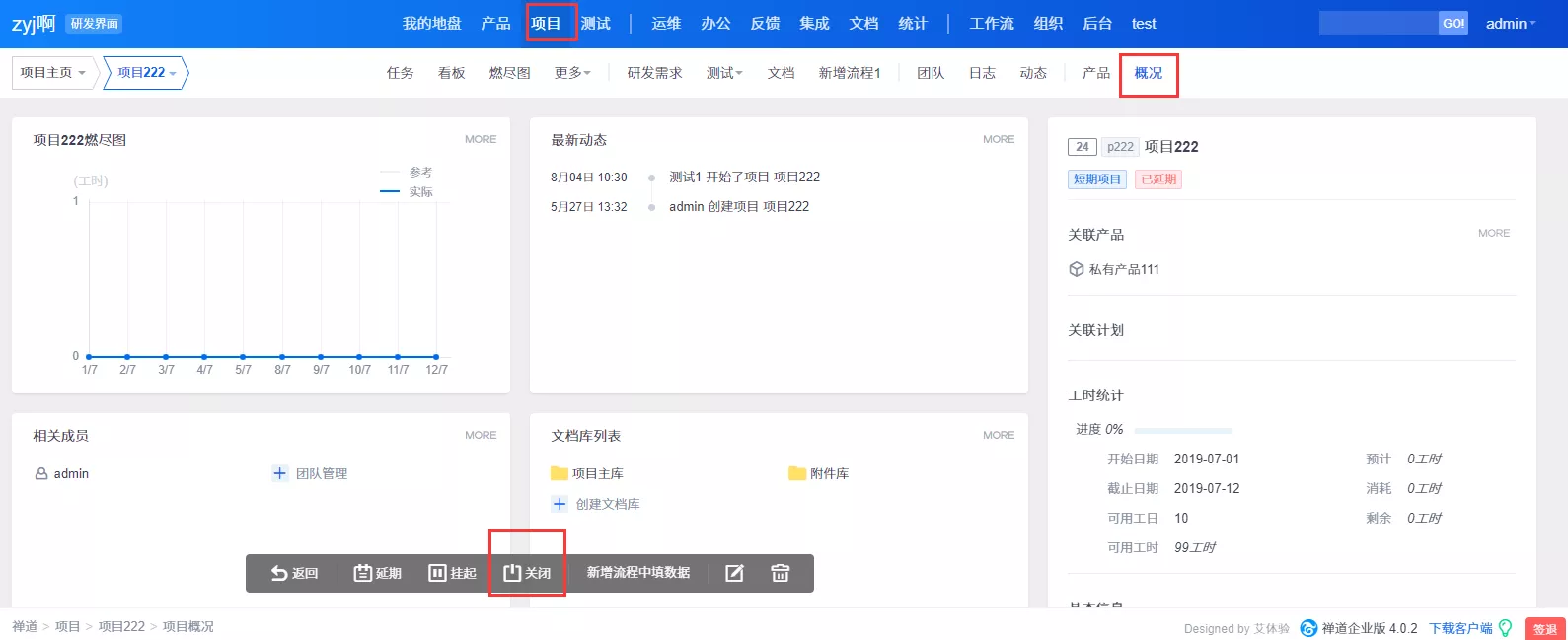Switch to 研发需求 tab
Image resolution: width=1568 pixels, height=640 pixels.
click(x=654, y=73)
